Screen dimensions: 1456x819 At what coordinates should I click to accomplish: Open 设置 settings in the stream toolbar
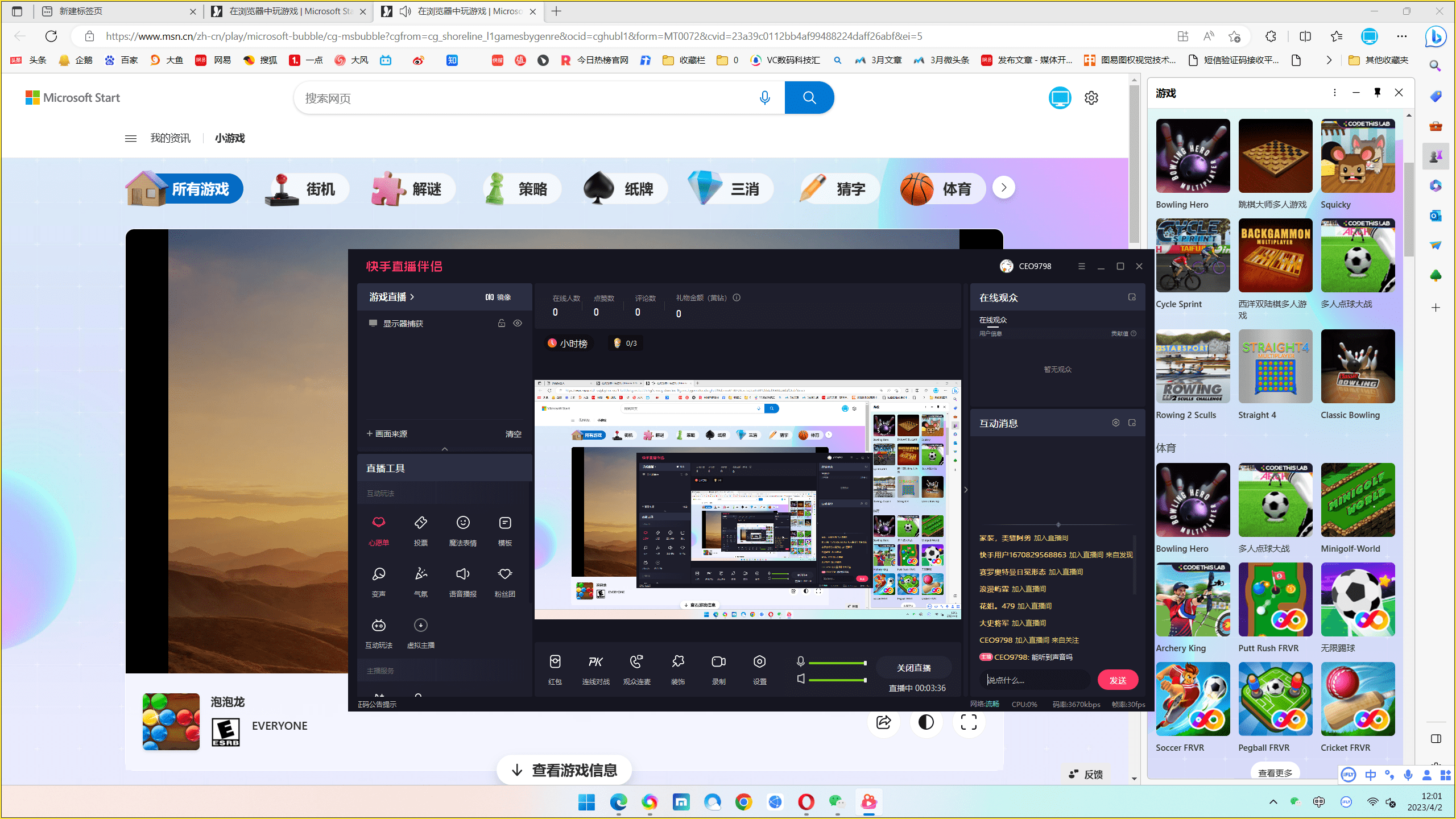(x=760, y=669)
